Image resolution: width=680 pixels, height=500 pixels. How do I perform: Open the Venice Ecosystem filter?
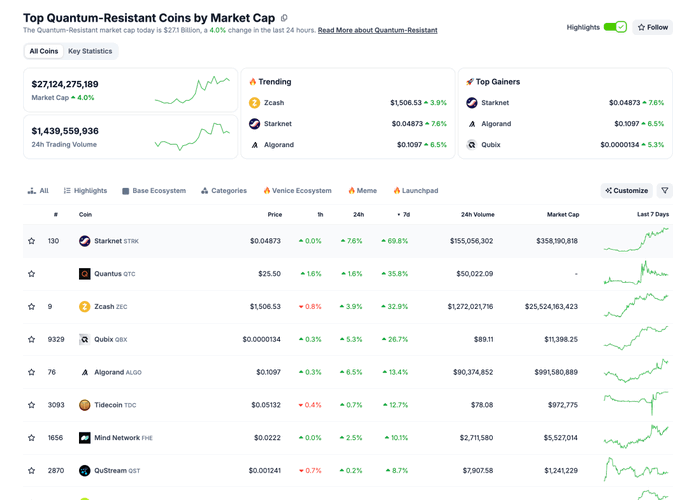tap(298, 190)
